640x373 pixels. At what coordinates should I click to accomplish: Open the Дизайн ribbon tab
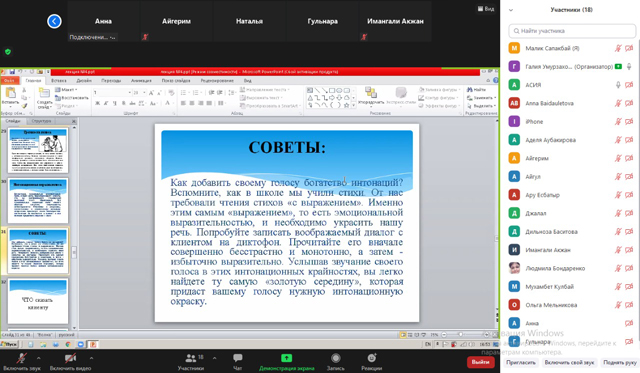pos(84,80)
